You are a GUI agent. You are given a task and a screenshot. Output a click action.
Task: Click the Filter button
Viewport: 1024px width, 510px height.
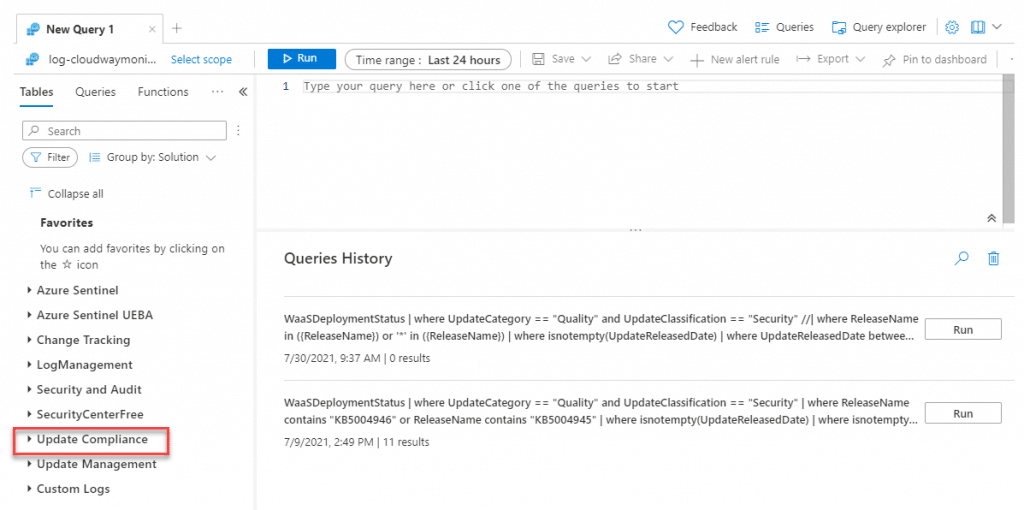pyautogui.click(x=50, y=157)
